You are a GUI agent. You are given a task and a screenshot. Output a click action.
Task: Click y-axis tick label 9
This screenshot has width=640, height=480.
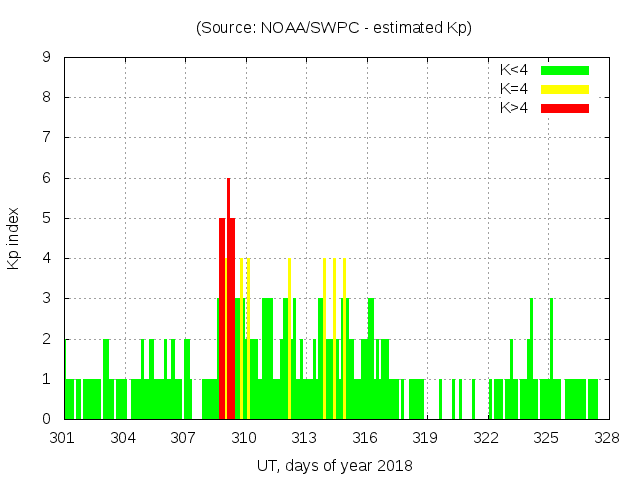tap(47, 58)
